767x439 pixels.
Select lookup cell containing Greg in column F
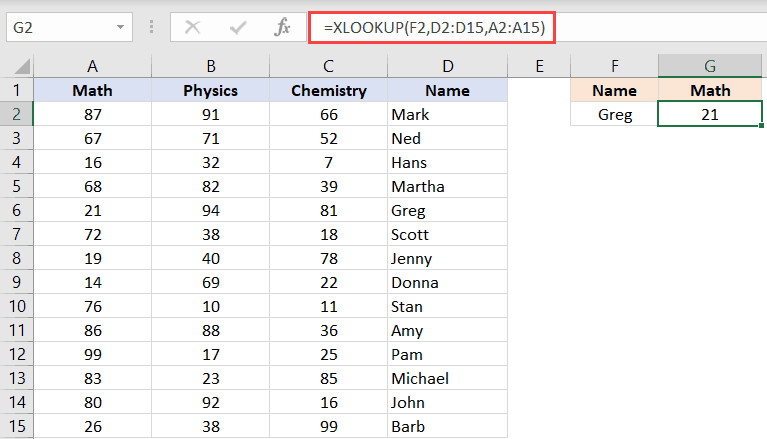click(614, 115)
